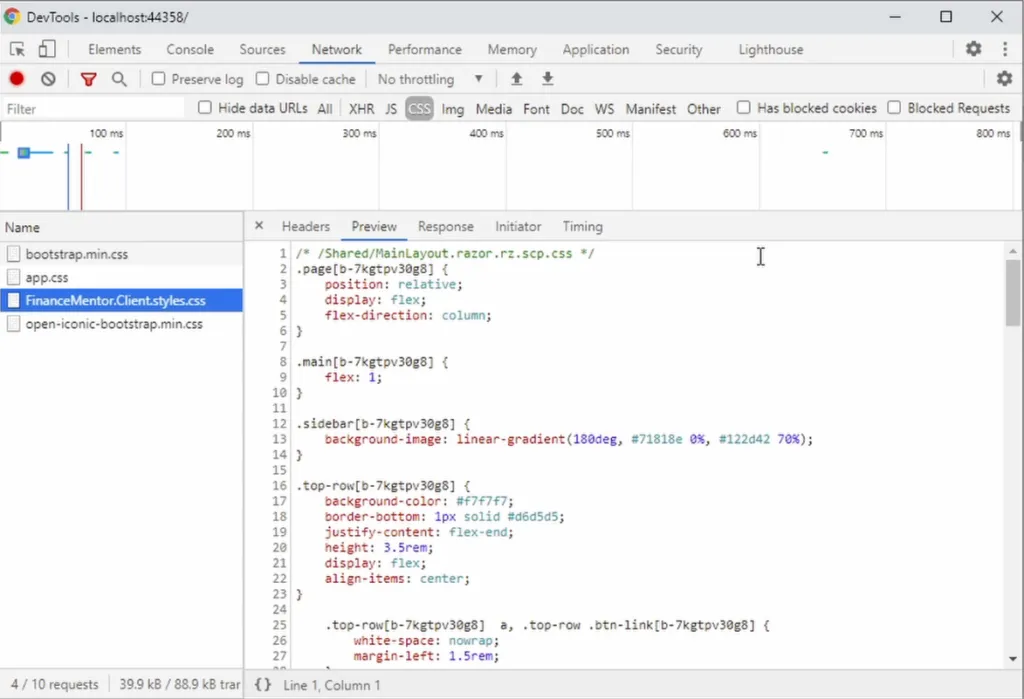
Task: Open the Performance panel tab
Action: [x=424, y=50]
